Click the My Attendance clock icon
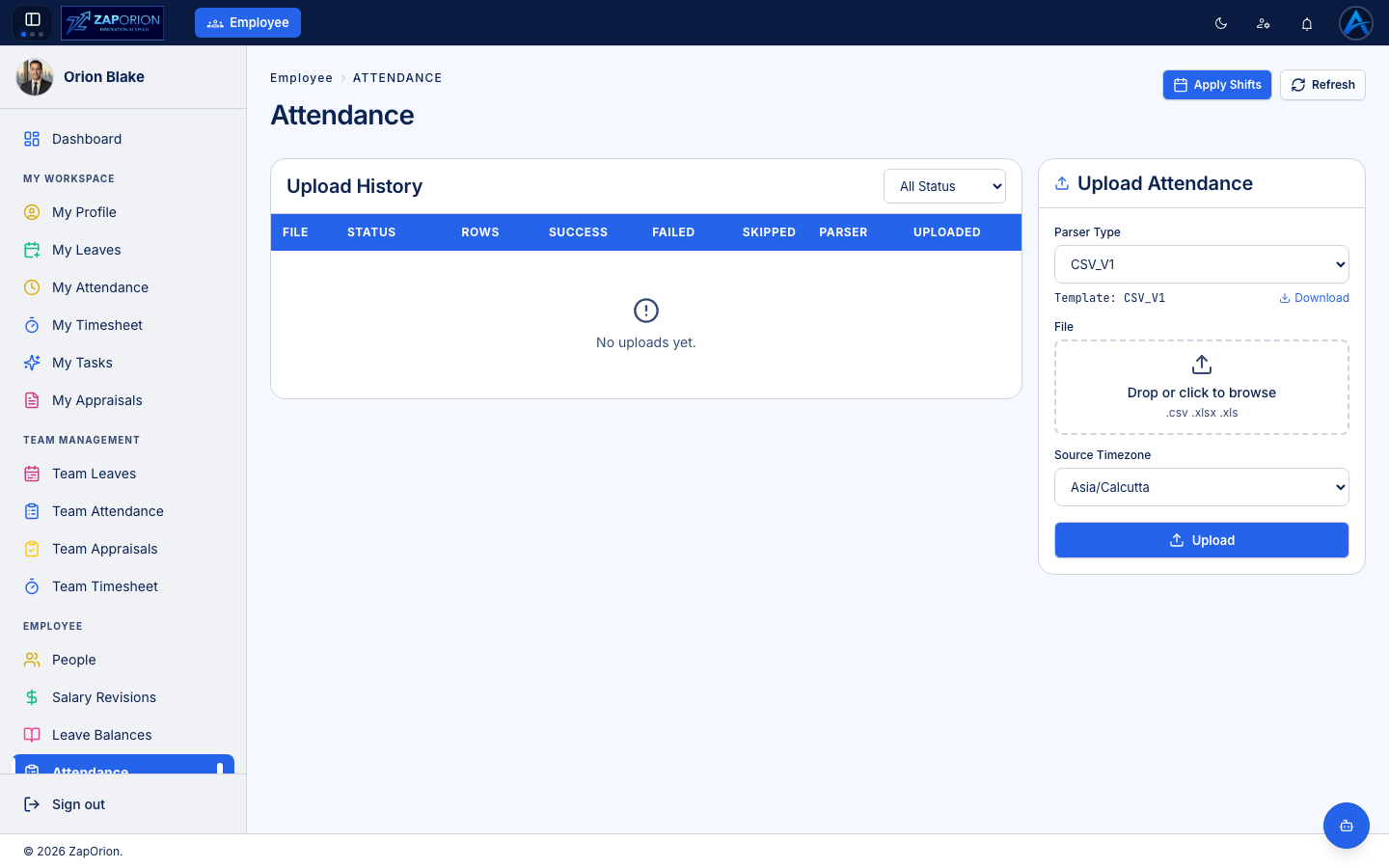Viewport: 1389px width, 868px height. point(32,287)
